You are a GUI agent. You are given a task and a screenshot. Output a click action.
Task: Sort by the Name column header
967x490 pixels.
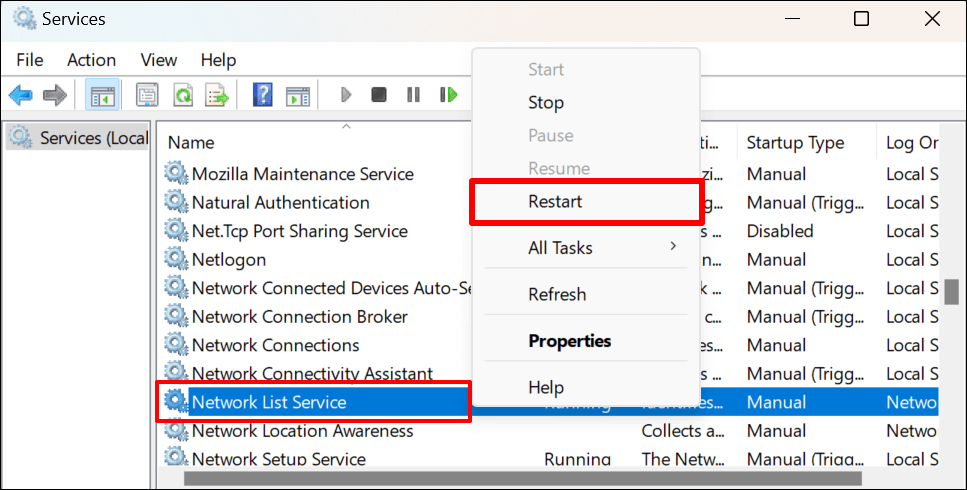click(300, 143)
